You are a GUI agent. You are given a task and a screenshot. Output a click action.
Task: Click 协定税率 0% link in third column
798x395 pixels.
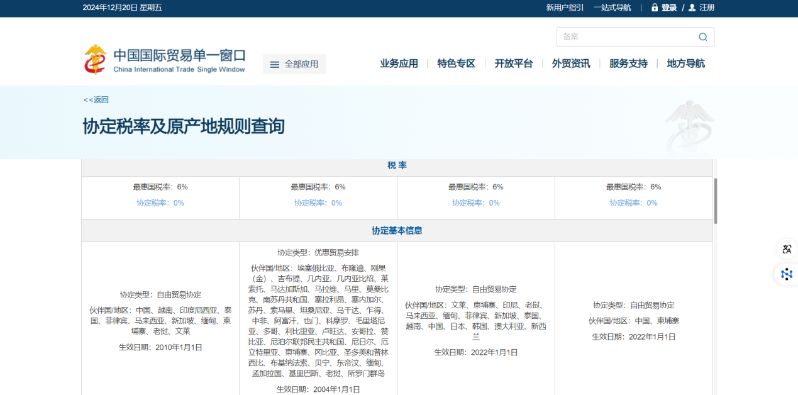(476, 203)
